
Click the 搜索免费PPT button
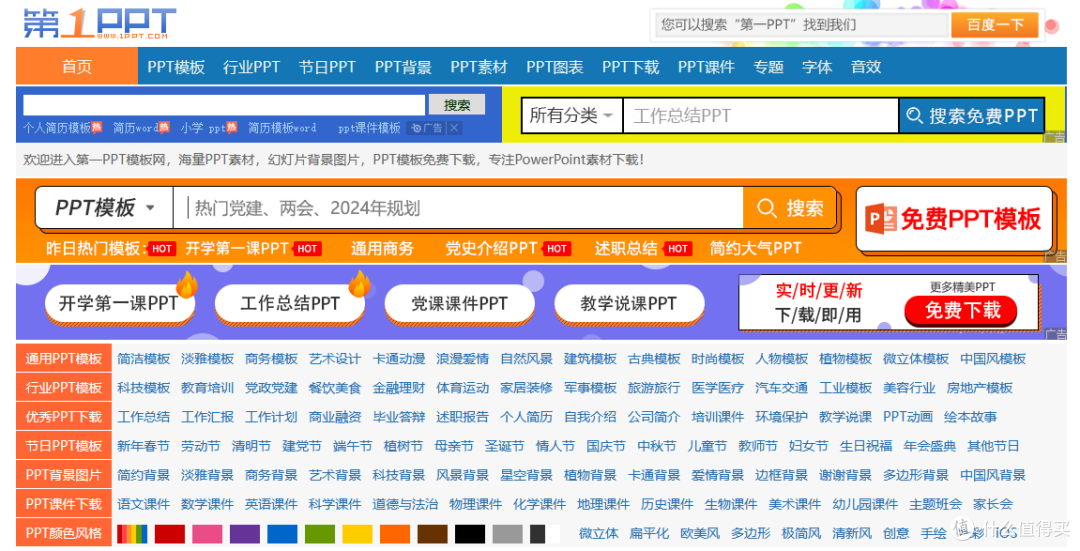coord(972,116)
